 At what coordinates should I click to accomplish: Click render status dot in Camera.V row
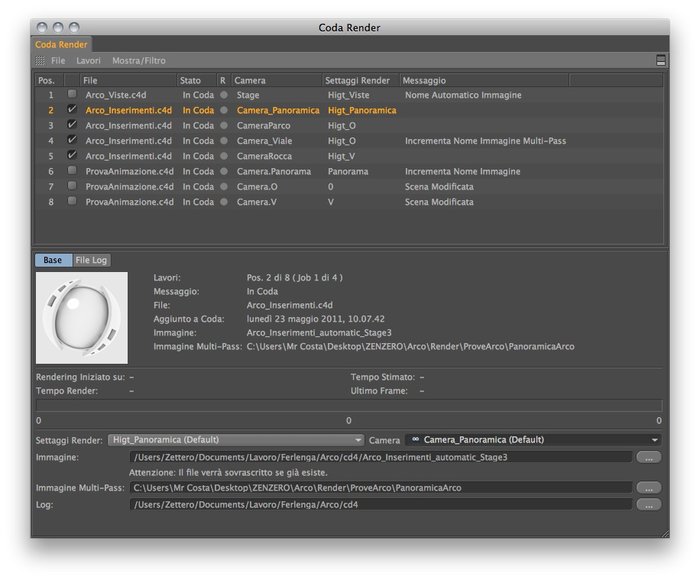(224, 202)
